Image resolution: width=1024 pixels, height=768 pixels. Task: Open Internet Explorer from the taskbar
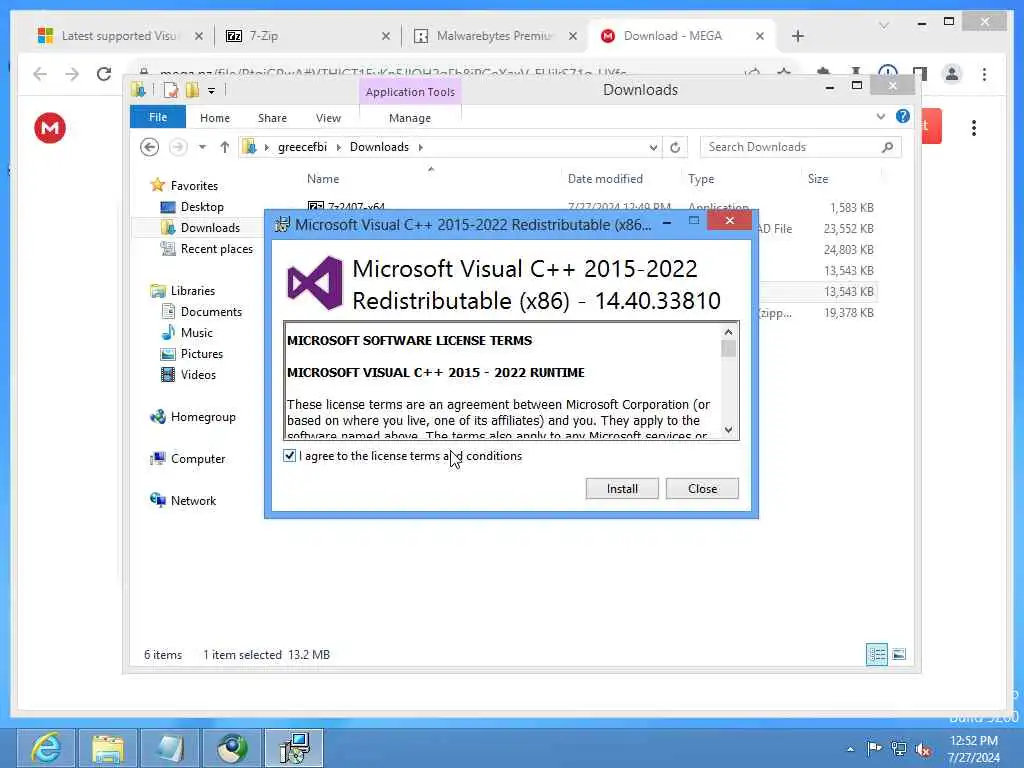[x=46, y=748]
